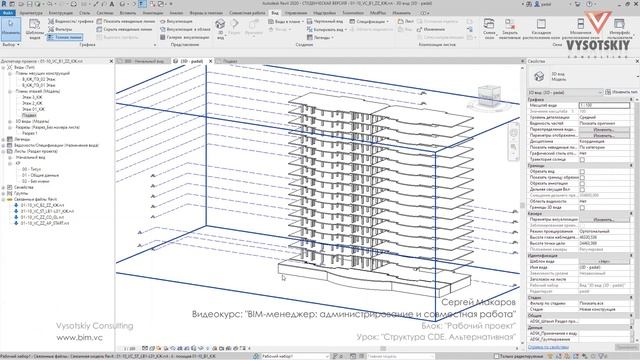
Task: Select sheet 01 - Общие данные
Action: click(x=40, y=175)
